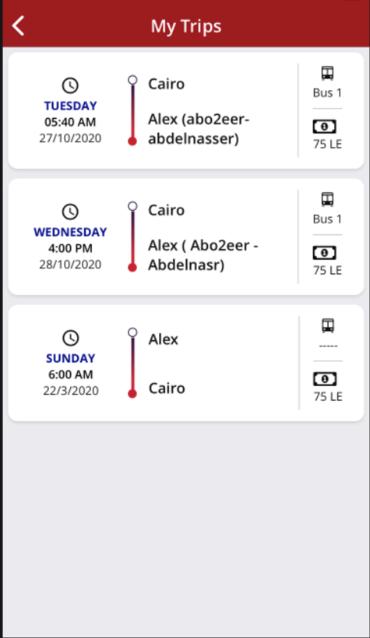The width and height of the screenshot is (370, 638).
Task: Tap the bus icon above Bus 1 on Tuesday trip
Action: tap(327, 73)
